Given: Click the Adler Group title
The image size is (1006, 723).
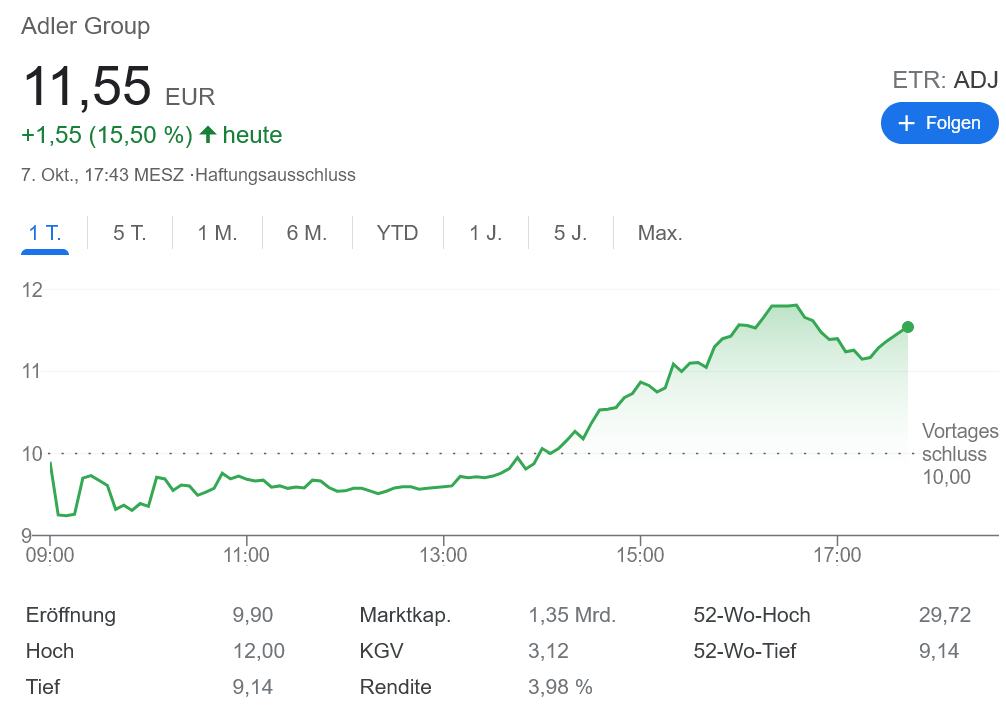Looking at the screenshot, I should click(86, 26).
